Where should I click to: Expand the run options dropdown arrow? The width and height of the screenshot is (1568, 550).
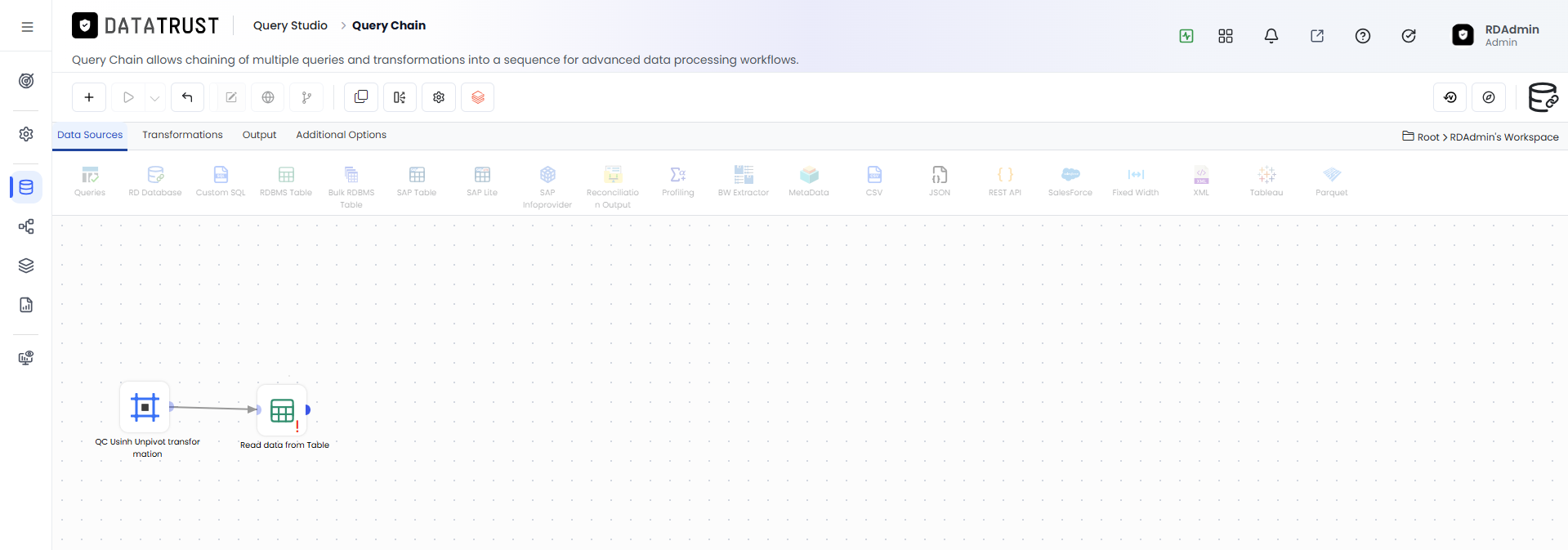click(x=154, y=98)
